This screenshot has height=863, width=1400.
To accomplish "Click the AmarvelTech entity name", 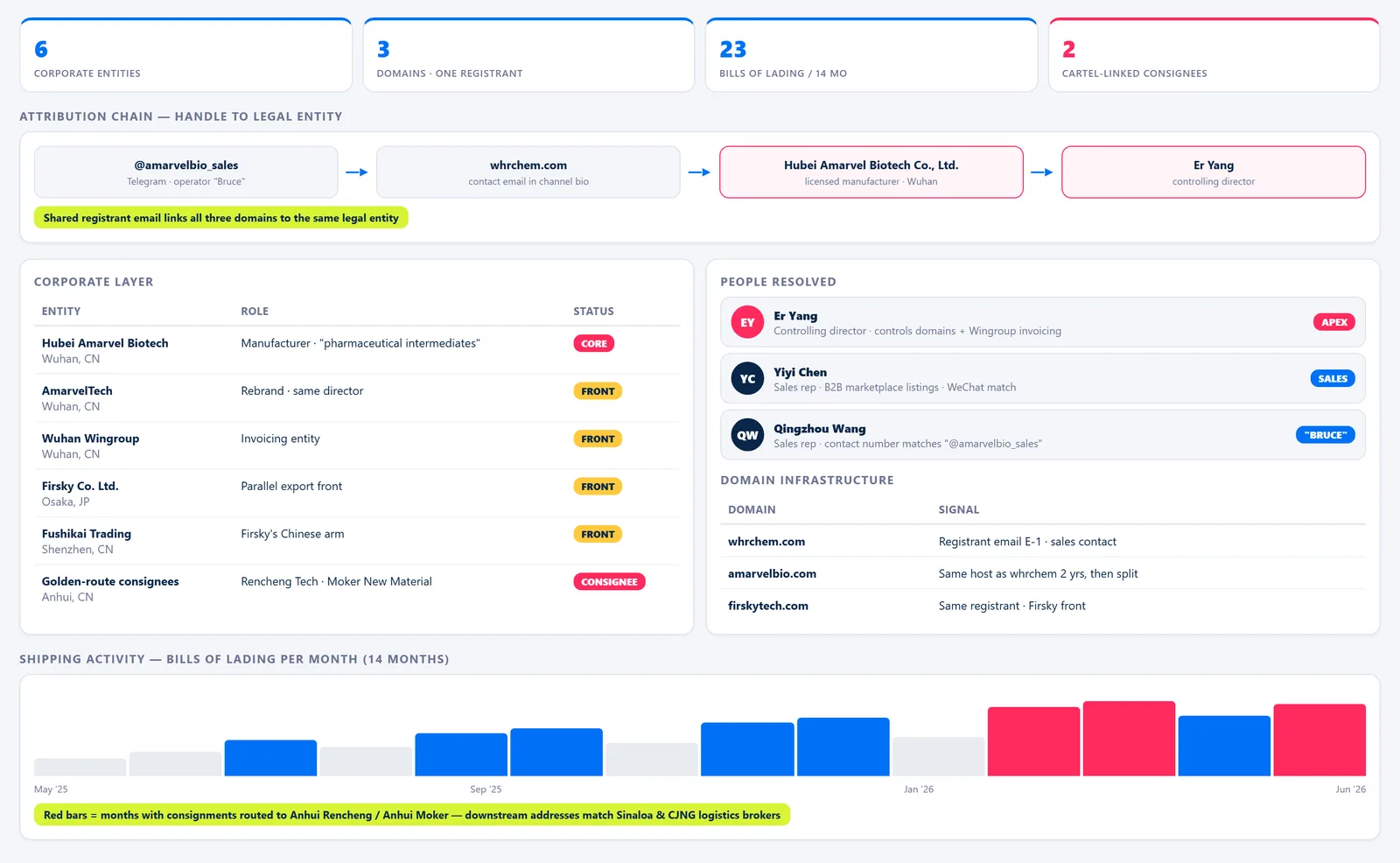I will pyautogui.click(x=77, y=391).
